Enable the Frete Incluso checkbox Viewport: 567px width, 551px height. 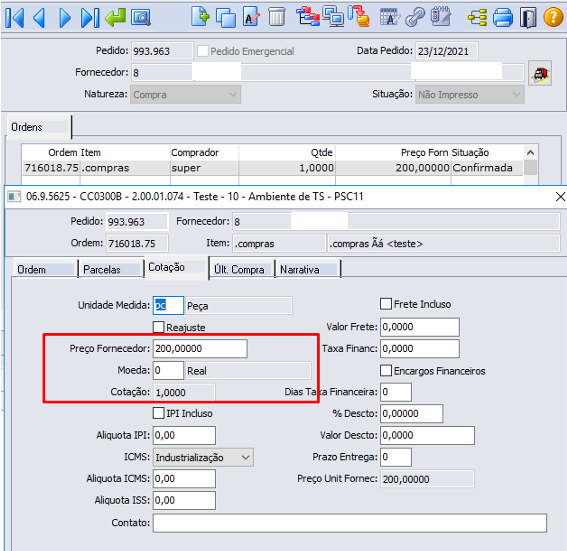click(x=386, y=304)
